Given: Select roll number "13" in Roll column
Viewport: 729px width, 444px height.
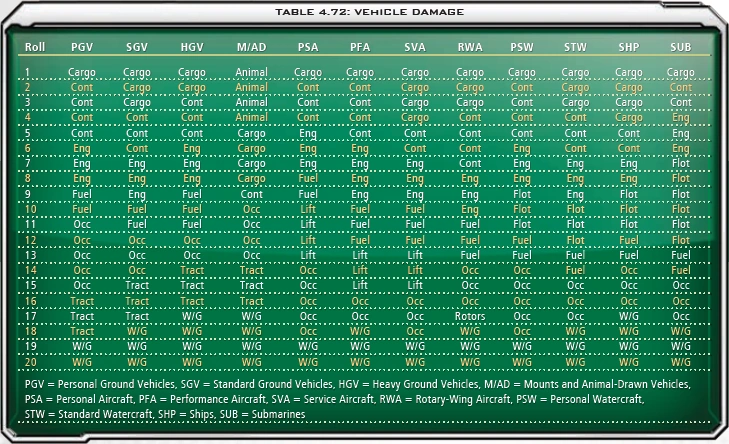Looking at the screenshot, I should (x=30, y=255).
